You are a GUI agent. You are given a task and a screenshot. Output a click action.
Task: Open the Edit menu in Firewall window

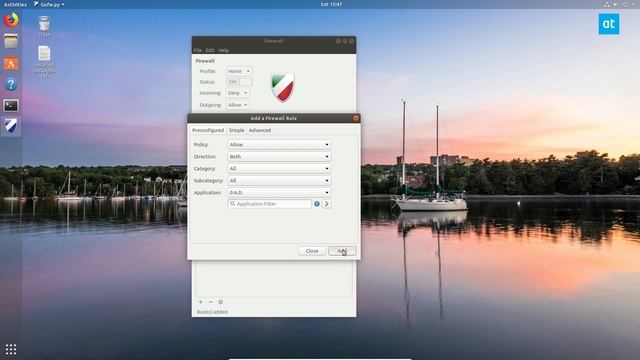tap(210, 50)
